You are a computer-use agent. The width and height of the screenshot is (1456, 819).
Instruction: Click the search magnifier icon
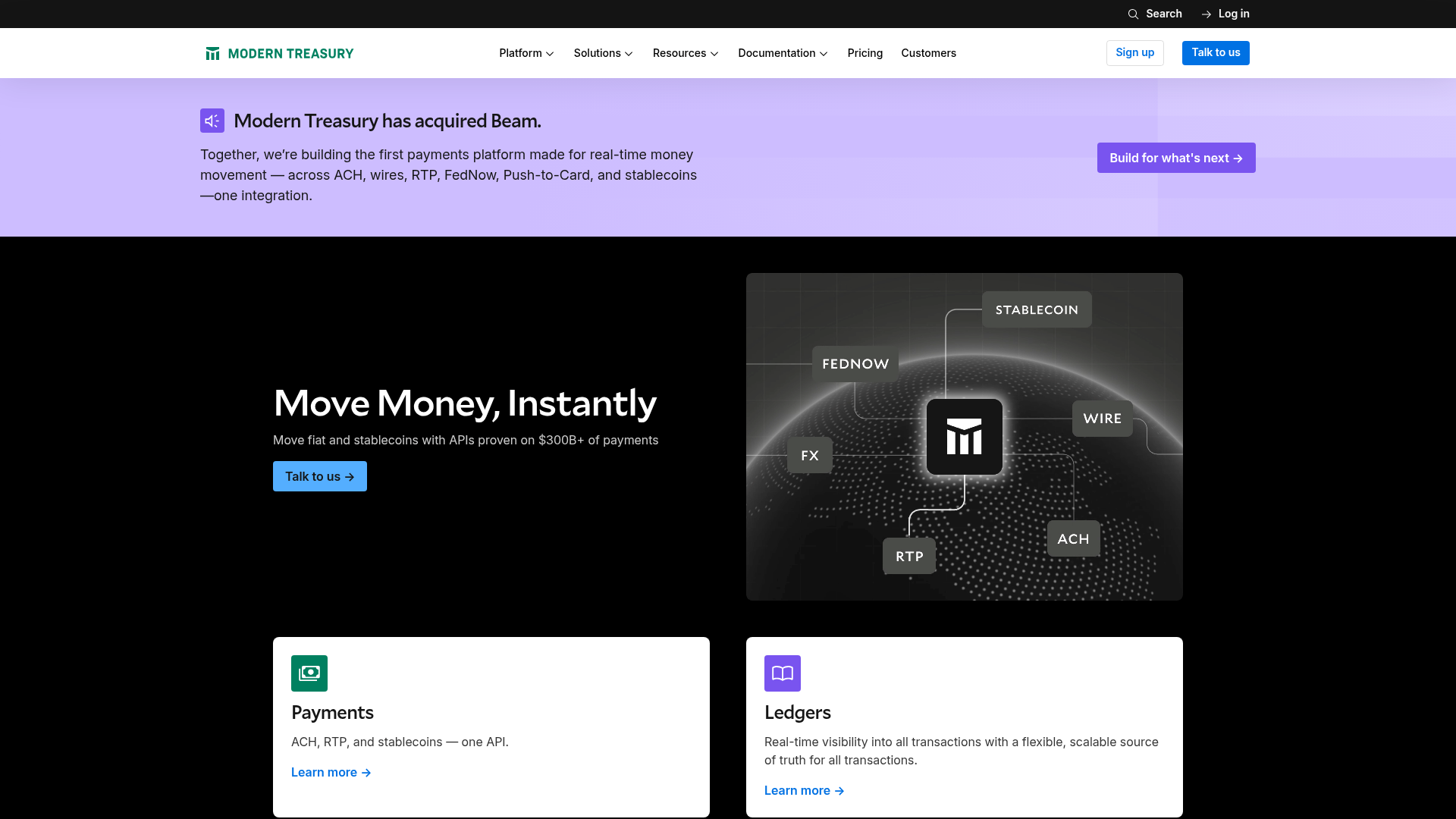point(1133,14)
